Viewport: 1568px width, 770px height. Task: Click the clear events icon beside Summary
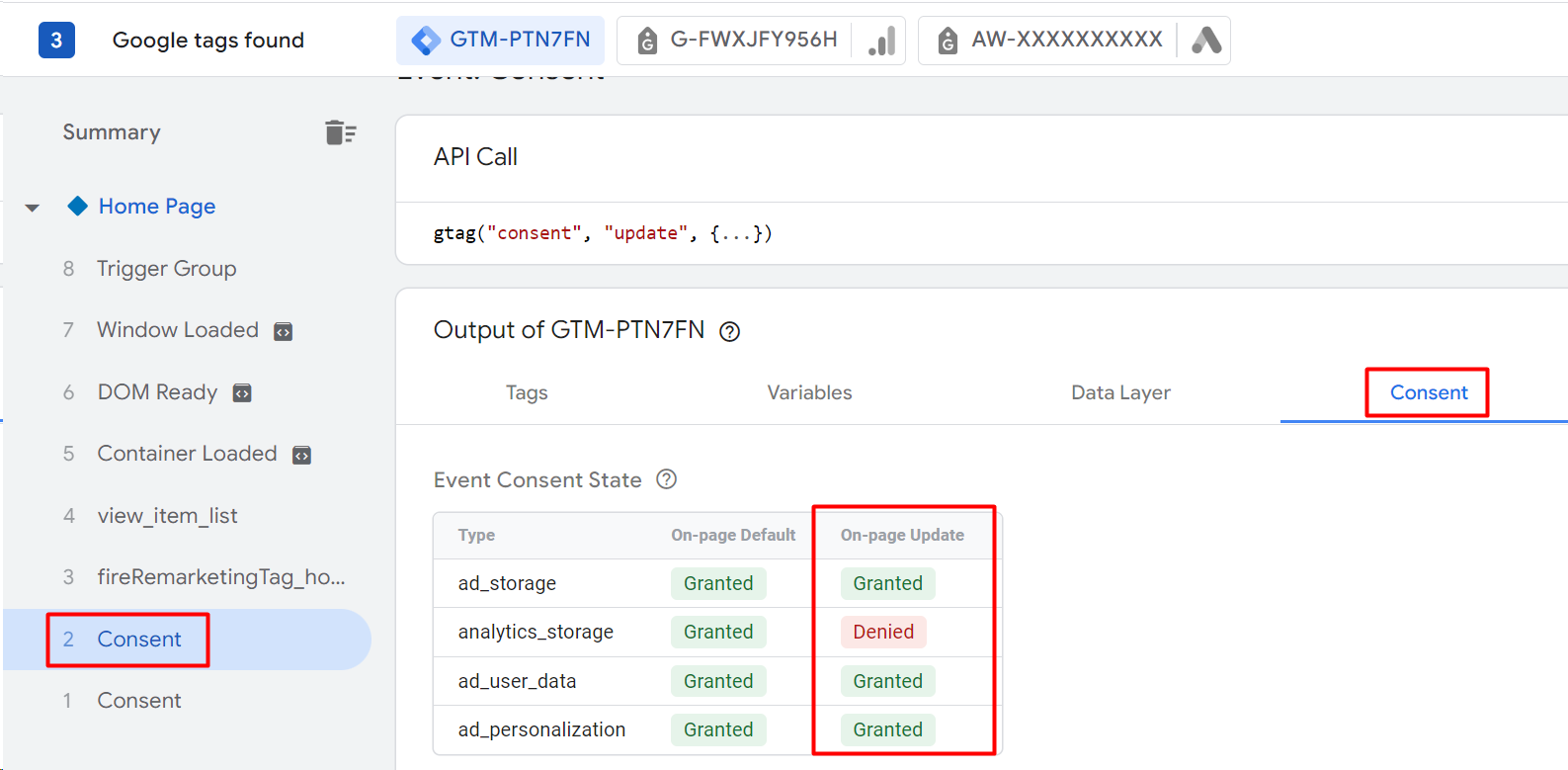click(340, 132)
